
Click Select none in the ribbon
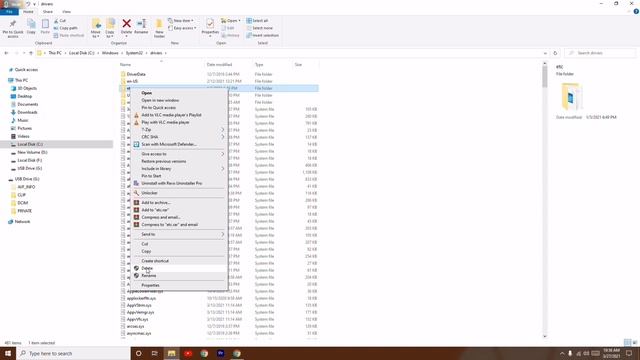pos(259,28)
